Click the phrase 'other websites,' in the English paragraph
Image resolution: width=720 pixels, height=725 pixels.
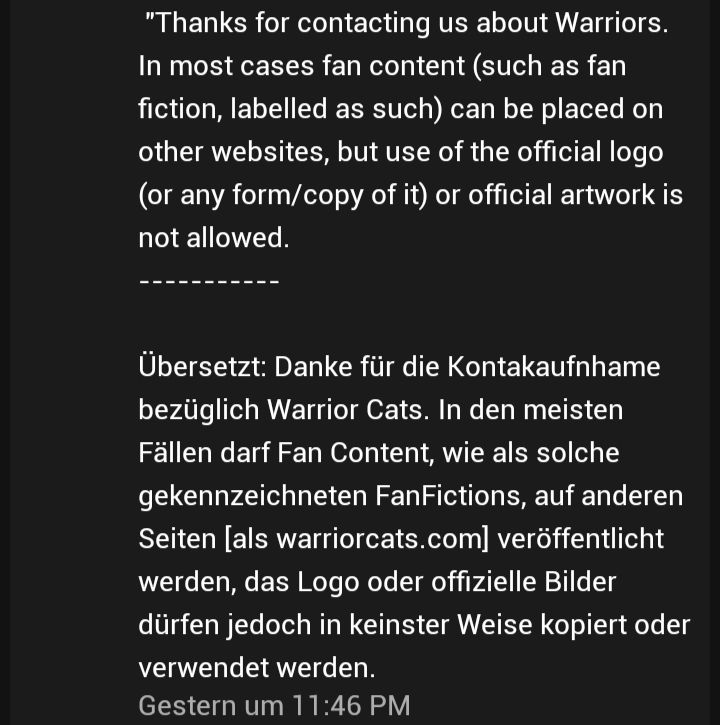[x=234, y=152]
